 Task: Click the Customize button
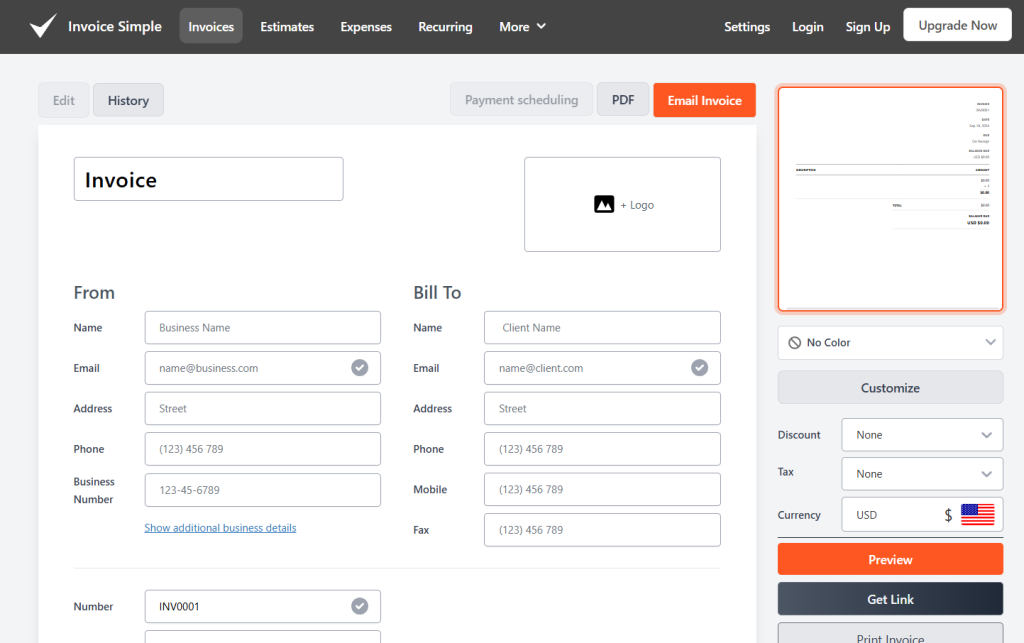tap(890, 388)
